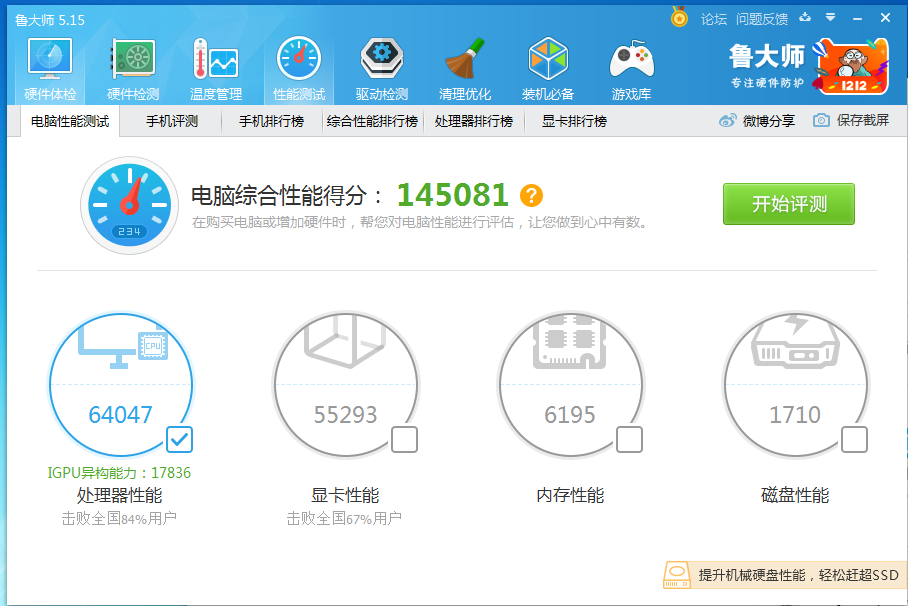Click the memory score 6195
The height and width of the screenshot is (606, 908).
pos(570,415)
